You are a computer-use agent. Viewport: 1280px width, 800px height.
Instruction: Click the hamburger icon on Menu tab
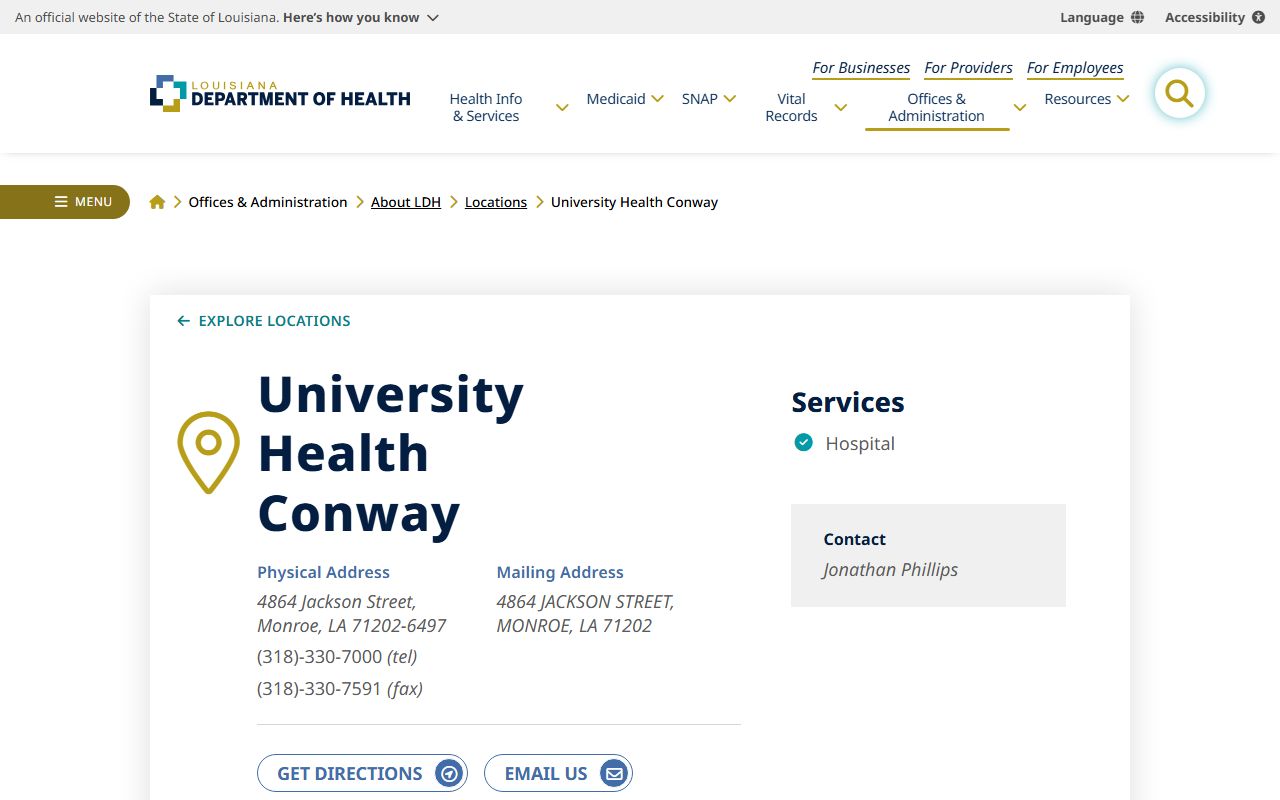[x=62, y=202]
